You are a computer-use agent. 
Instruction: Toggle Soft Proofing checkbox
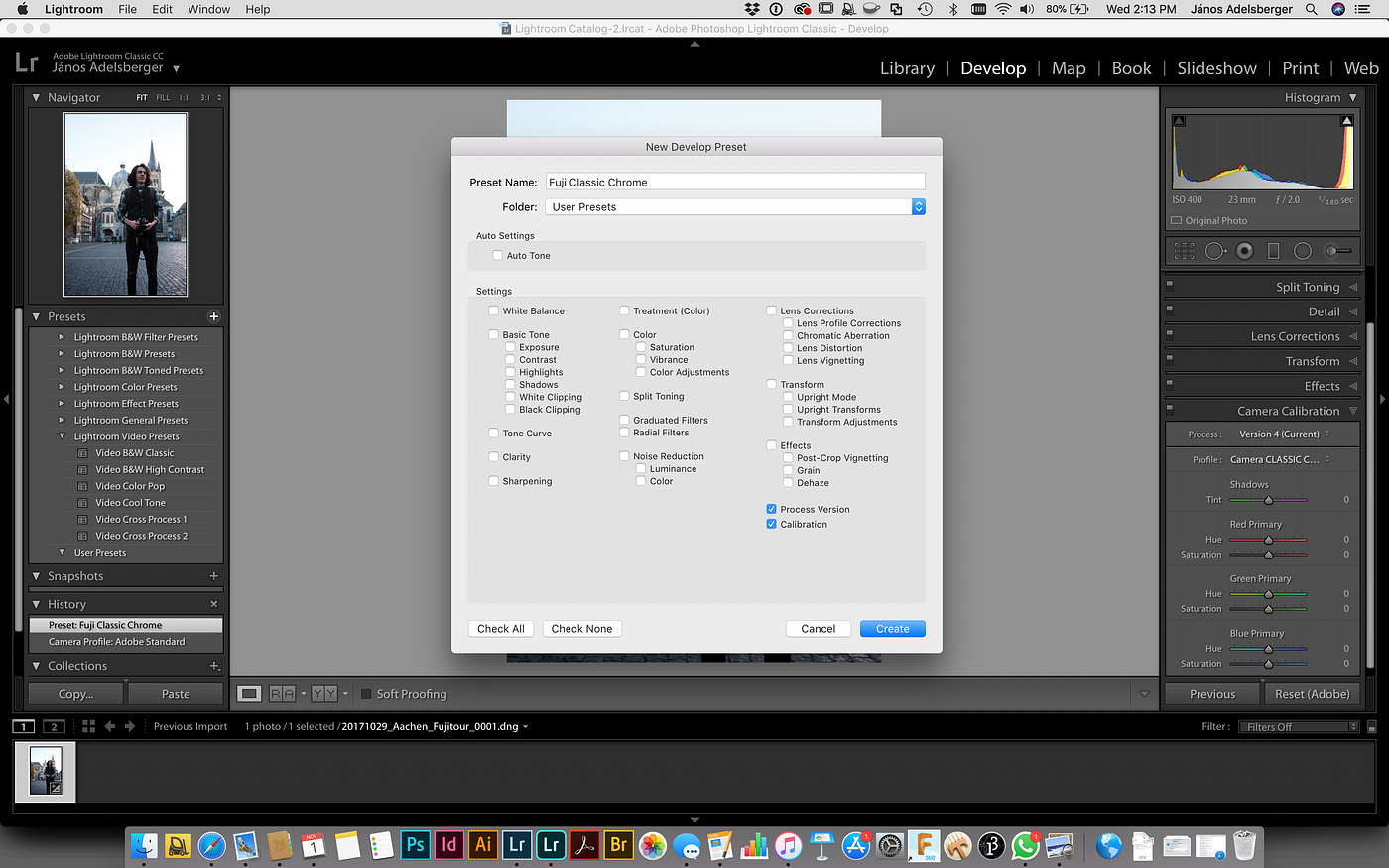[366, 694]
